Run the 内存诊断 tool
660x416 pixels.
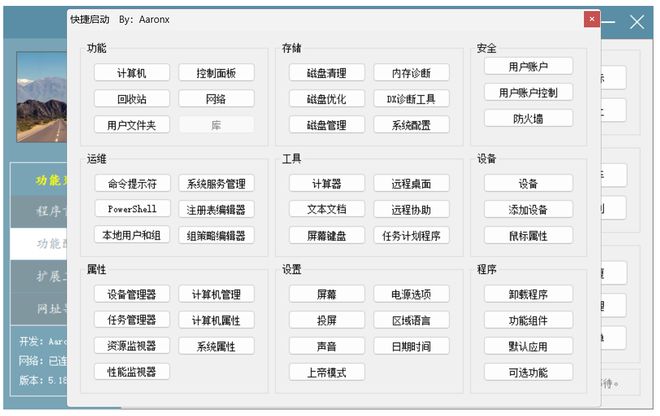411,73
